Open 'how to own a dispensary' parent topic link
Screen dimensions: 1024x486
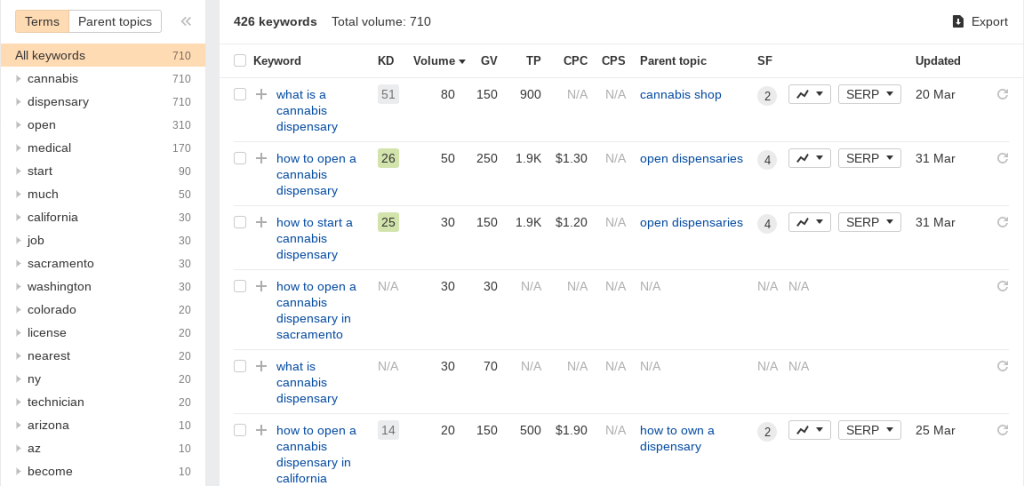pos(677,438)
